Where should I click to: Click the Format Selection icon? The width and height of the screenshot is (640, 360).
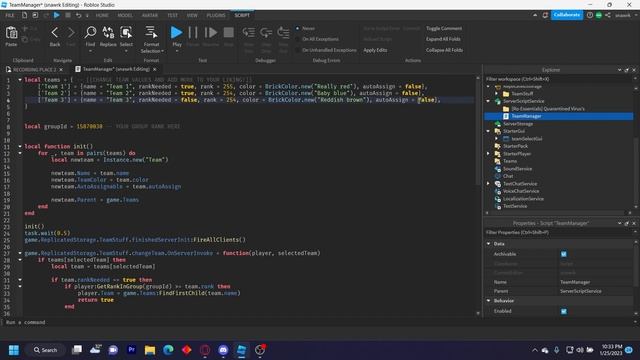151,33
